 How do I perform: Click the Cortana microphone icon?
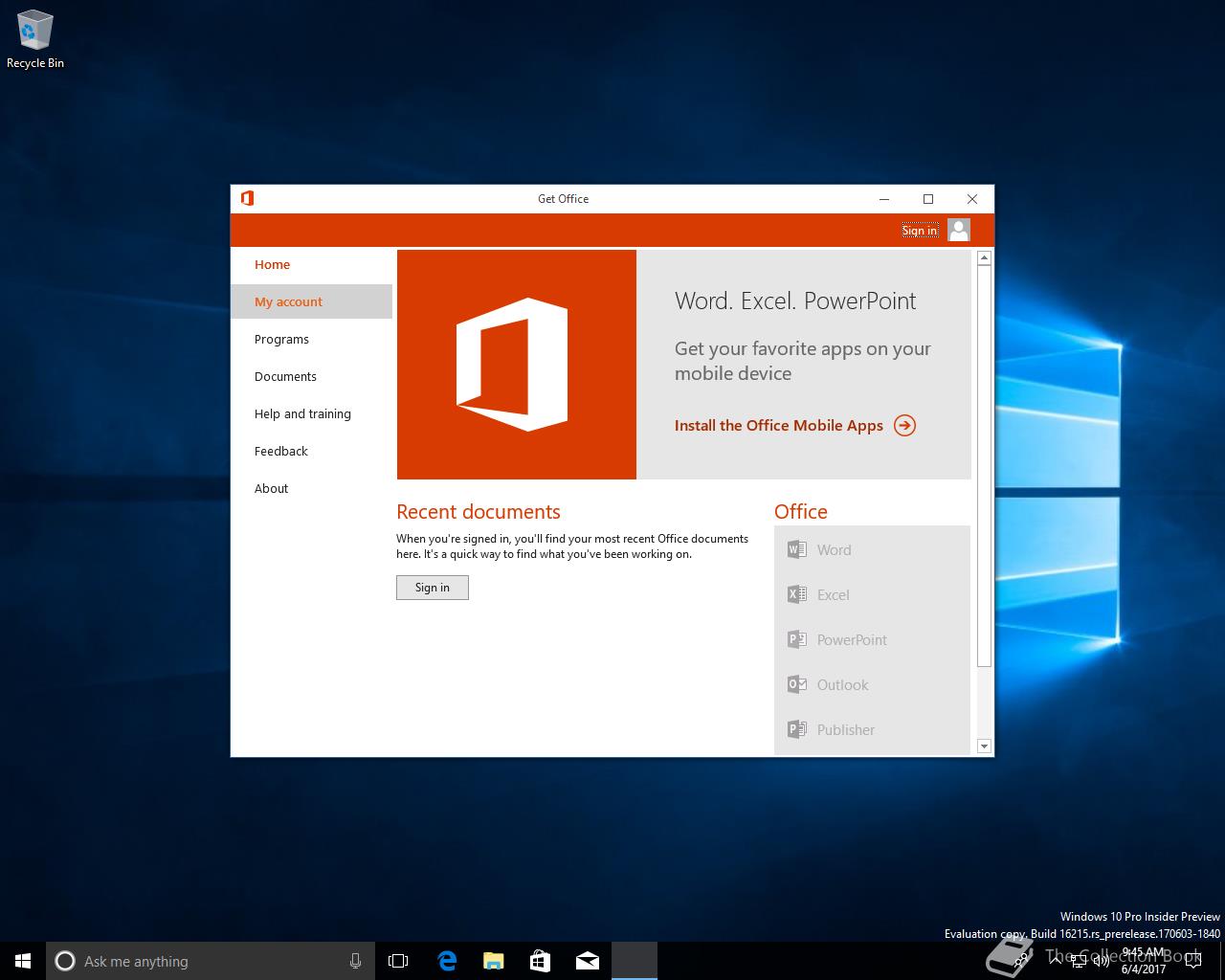pyautogui.click(x=355, y=961)
